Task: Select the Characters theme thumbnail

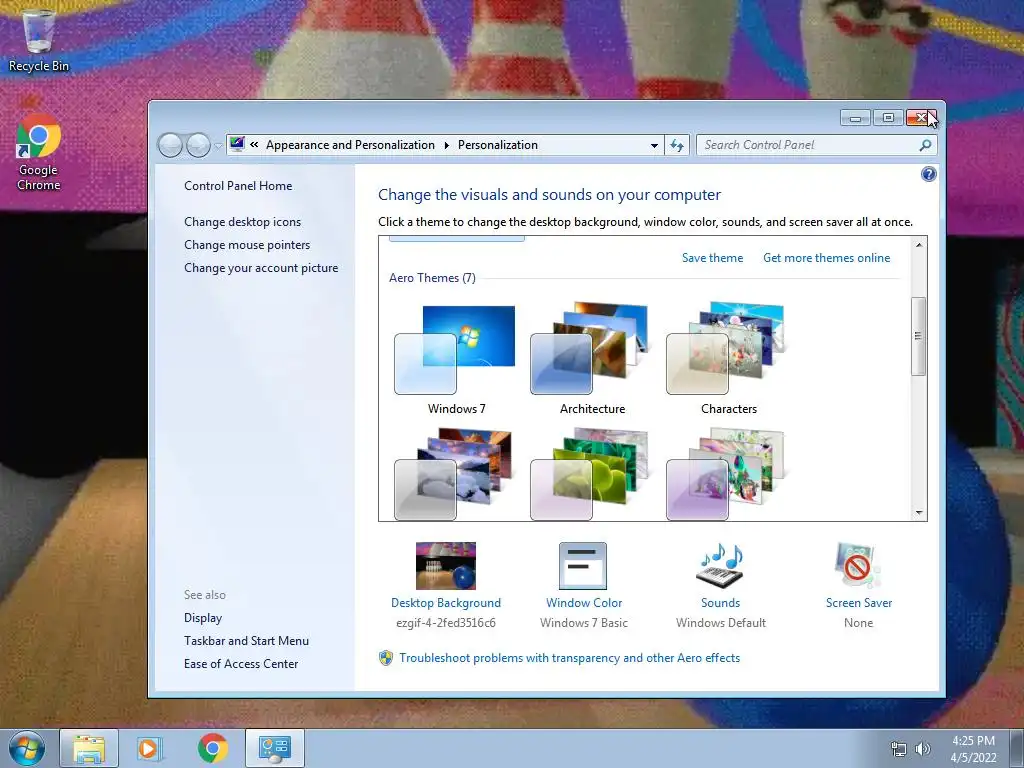Action: pyautogui.click(x=727, y=348)
